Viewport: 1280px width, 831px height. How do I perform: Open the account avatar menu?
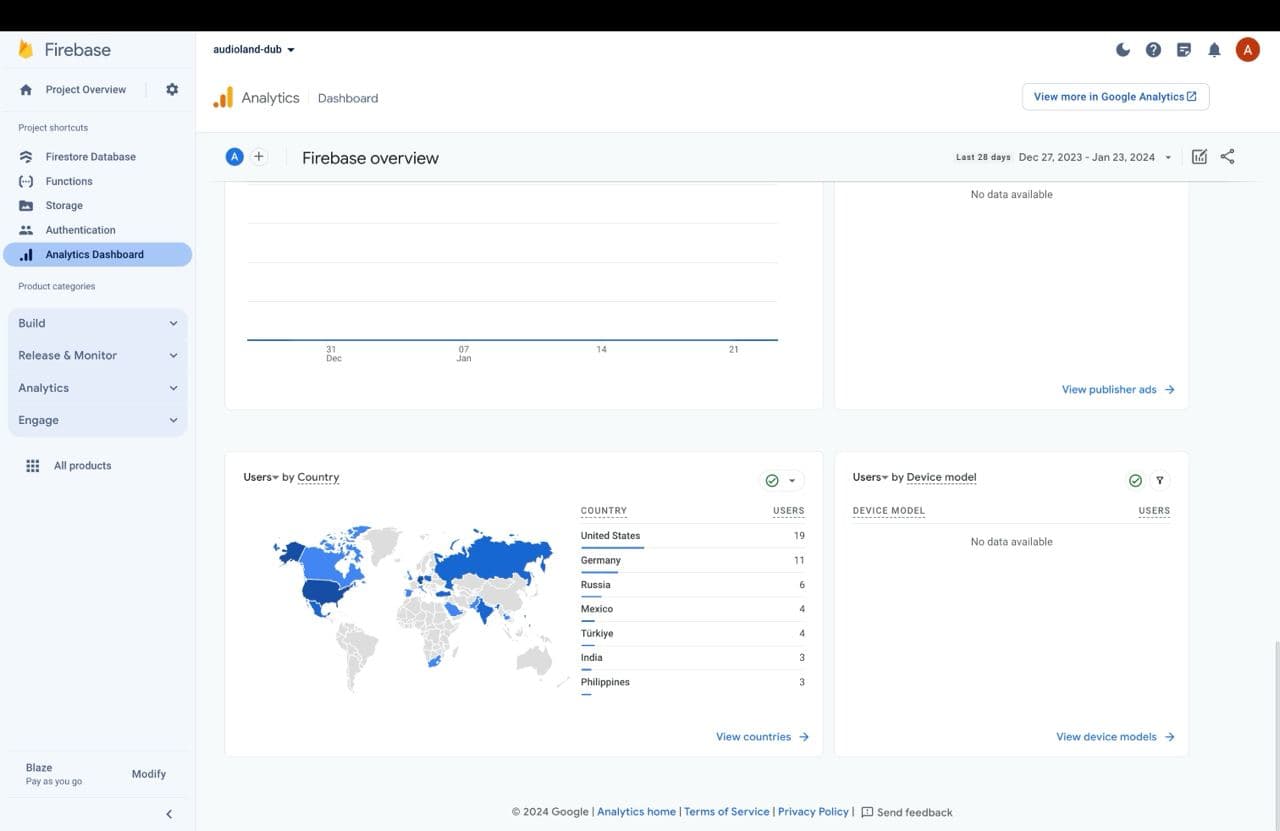[1247, 49]
